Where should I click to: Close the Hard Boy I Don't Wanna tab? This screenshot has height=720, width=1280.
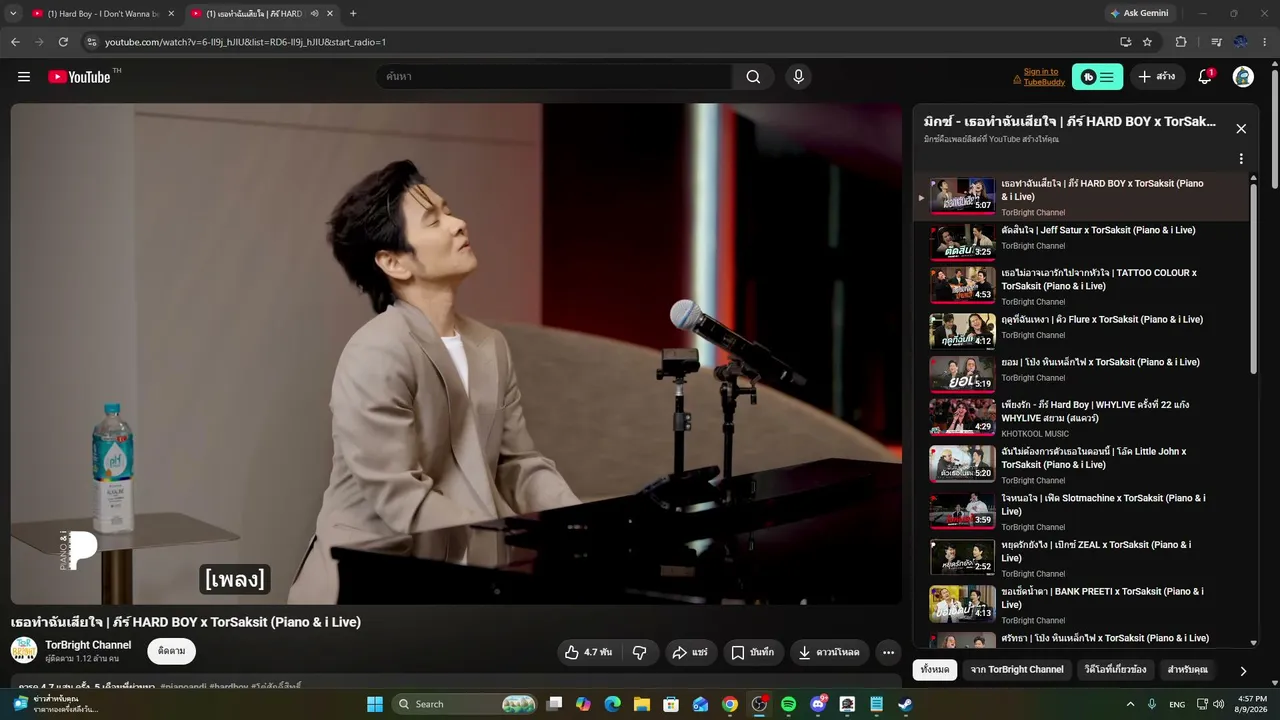171,14
